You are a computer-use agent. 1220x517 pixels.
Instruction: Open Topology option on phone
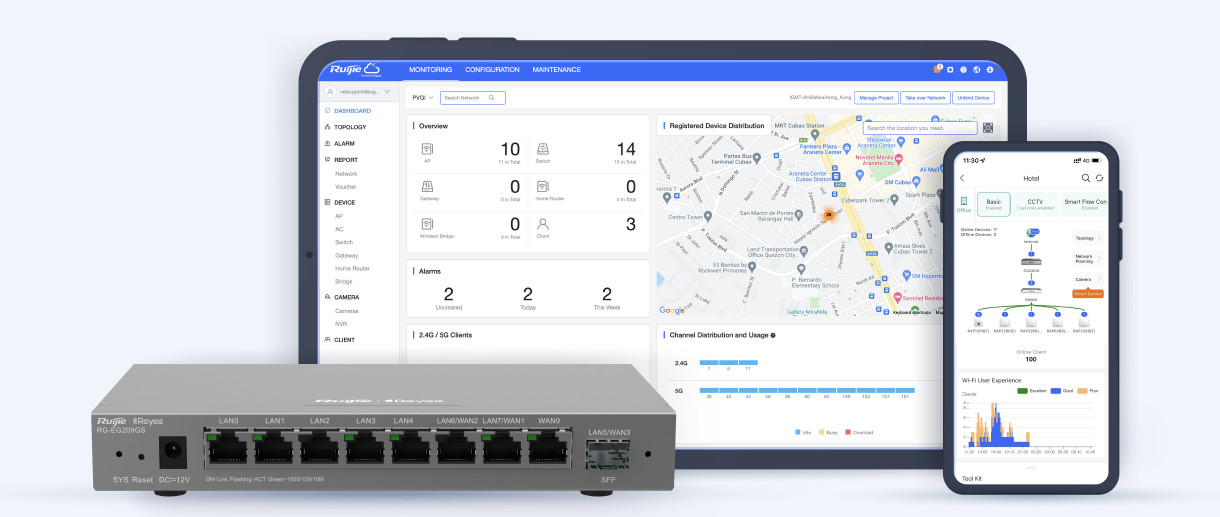1087,238
